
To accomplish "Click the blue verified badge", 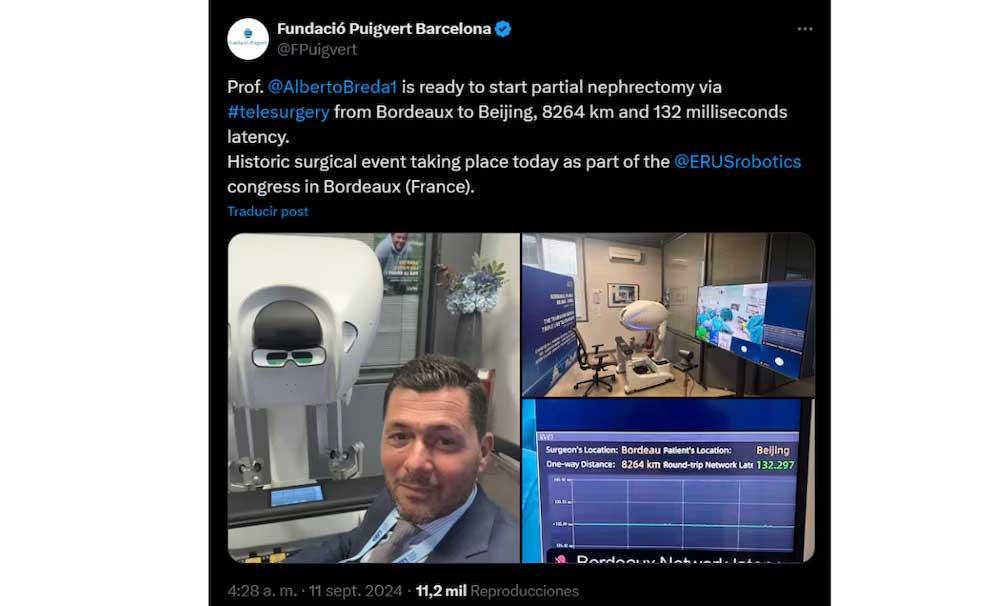I will (503, 29).
